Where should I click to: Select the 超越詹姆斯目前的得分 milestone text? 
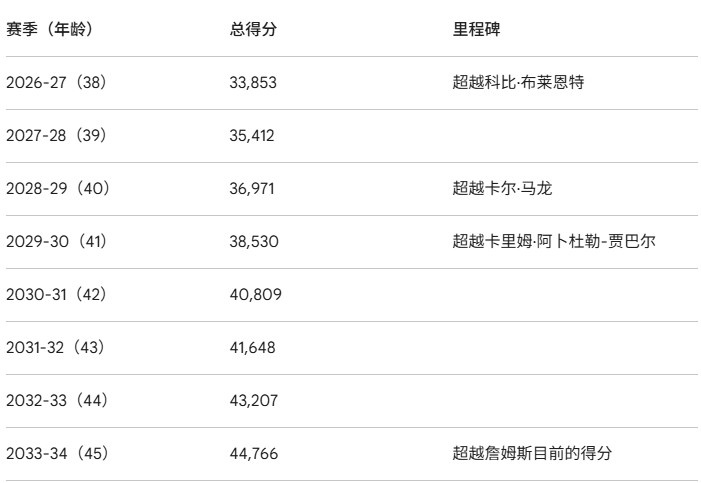point(532,453)
